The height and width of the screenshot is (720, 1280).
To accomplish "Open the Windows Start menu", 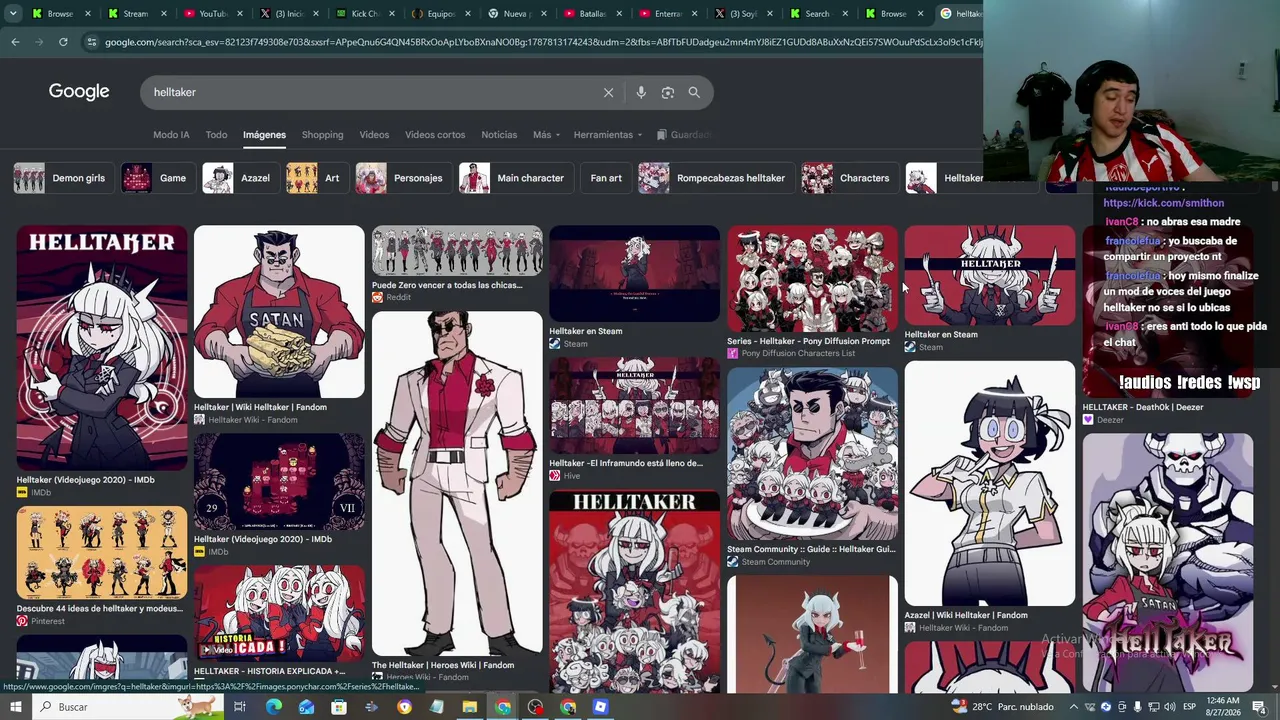I will coord(15,707).
